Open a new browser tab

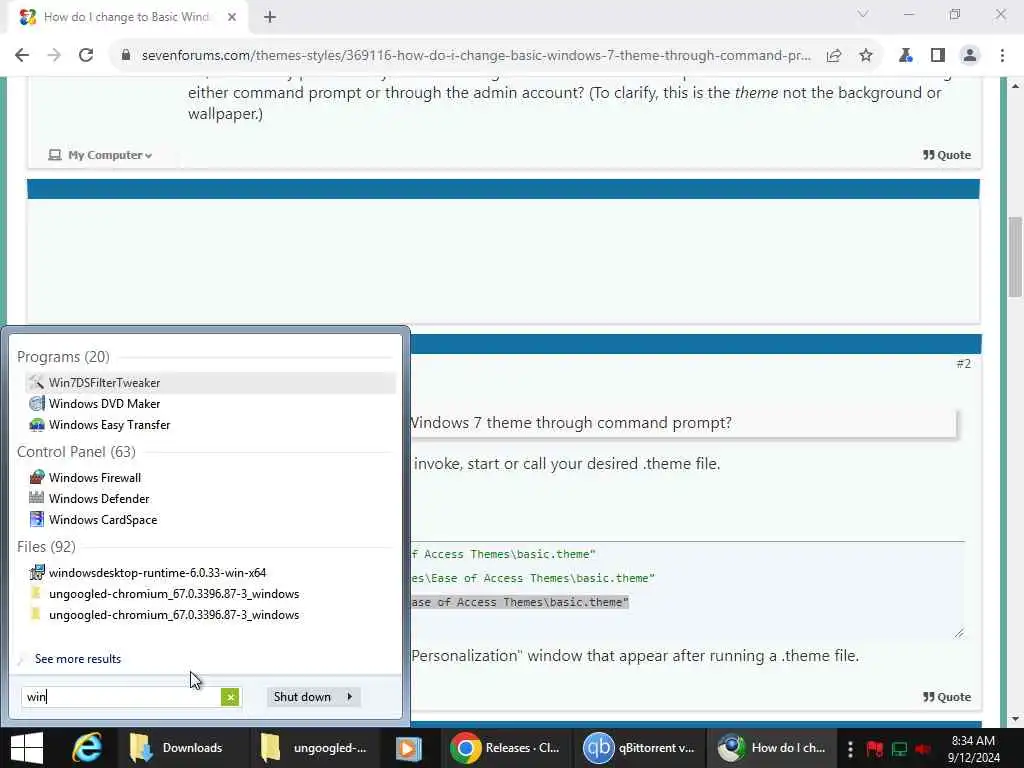(270, 17)
